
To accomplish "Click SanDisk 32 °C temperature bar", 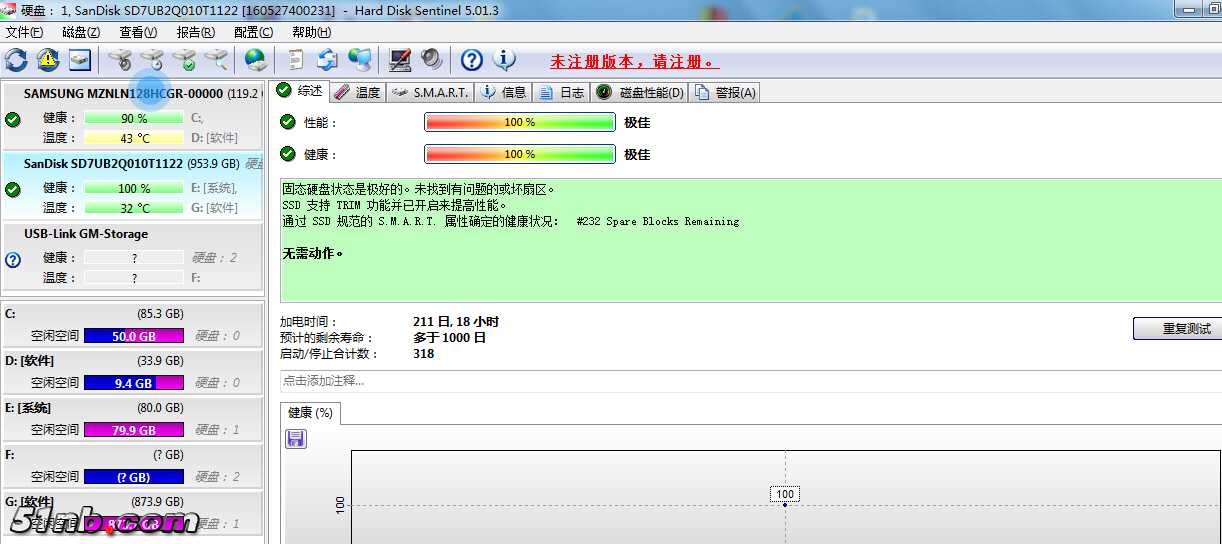I will (x=134, y=208).
